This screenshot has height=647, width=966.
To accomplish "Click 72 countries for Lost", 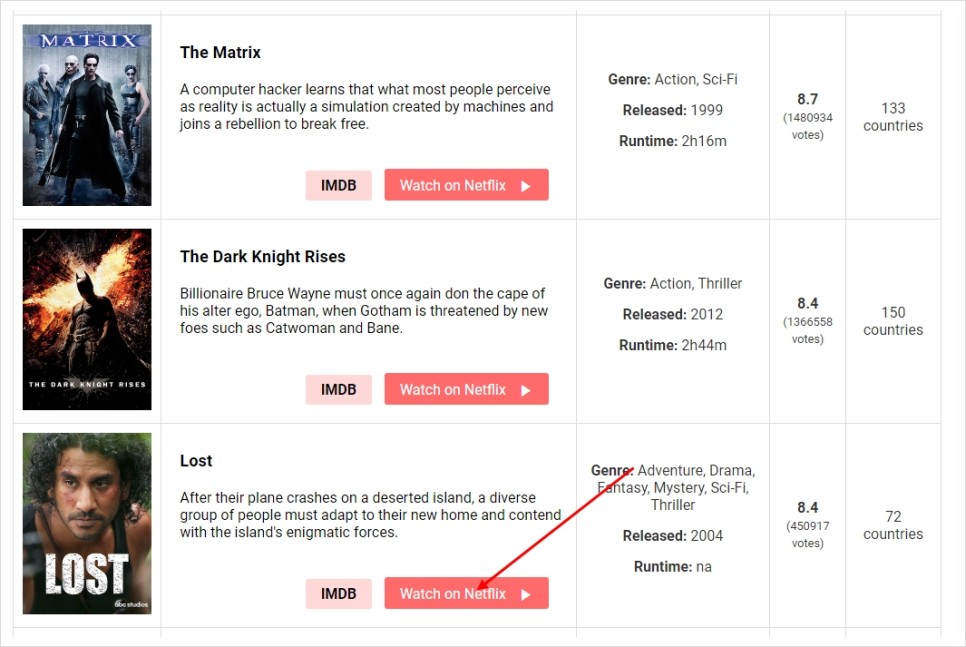I will (x=893, y=525).
